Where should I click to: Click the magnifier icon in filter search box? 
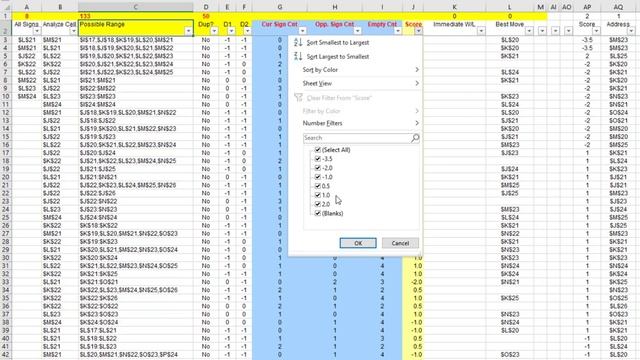[x=415, y=138]
